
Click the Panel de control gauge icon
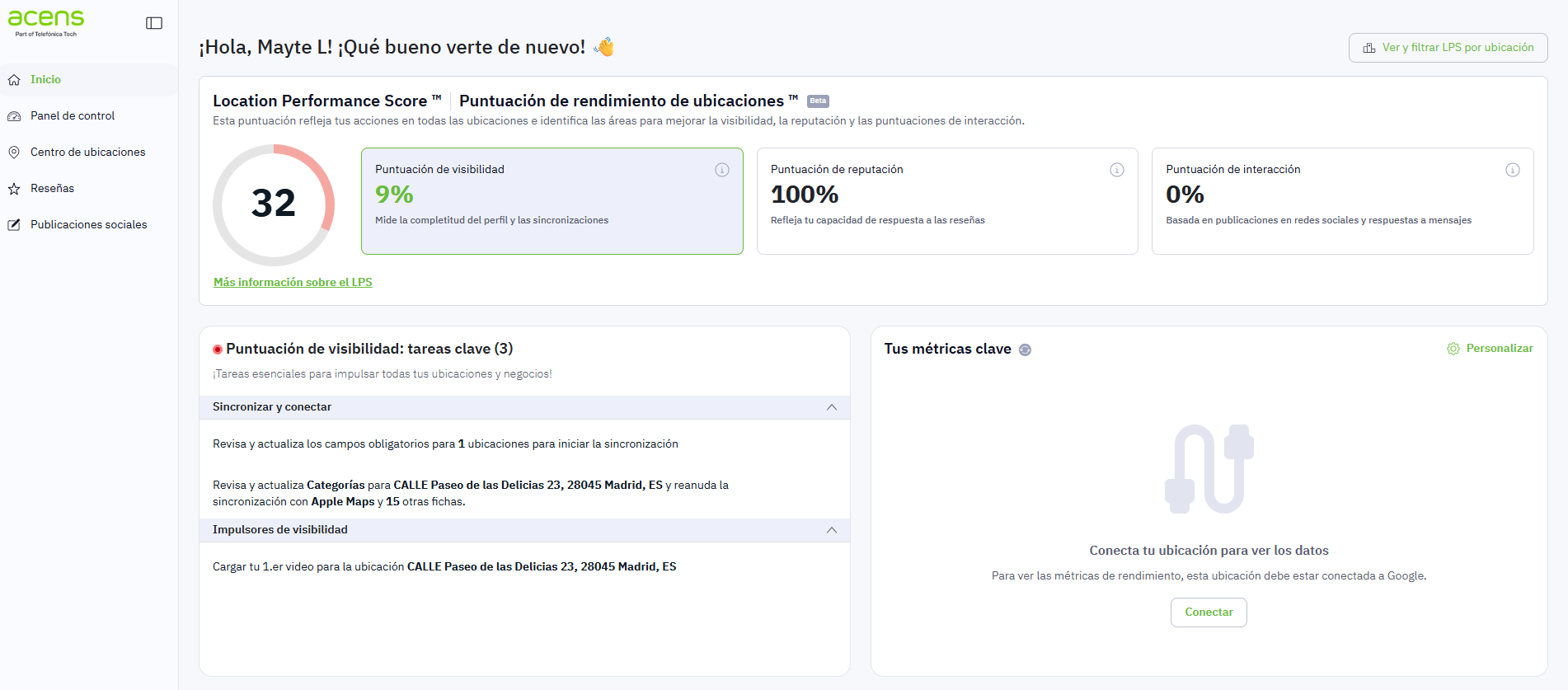point(14,116)
